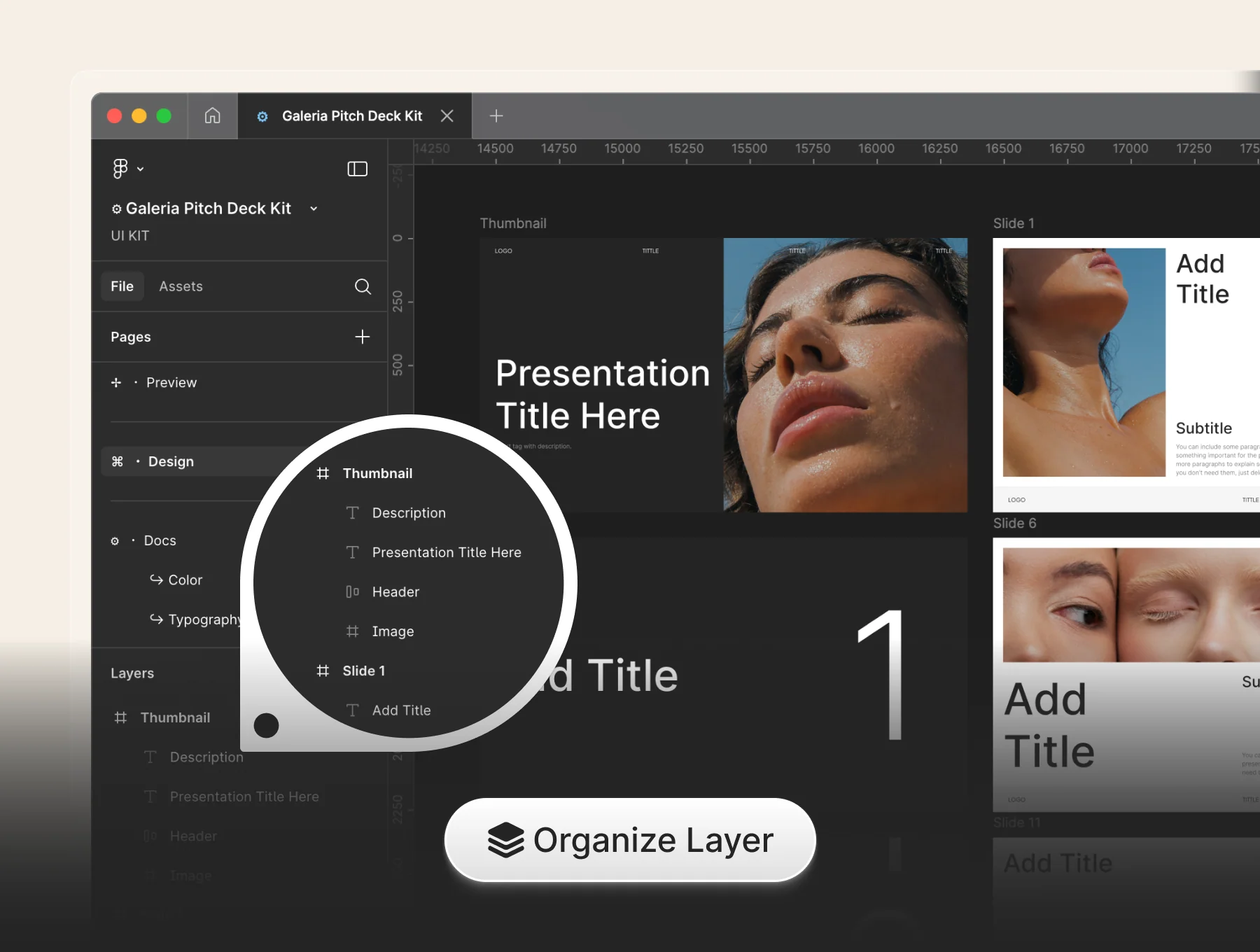Click the Slide 1 frame label on canvas

(x=1014, y=223)
